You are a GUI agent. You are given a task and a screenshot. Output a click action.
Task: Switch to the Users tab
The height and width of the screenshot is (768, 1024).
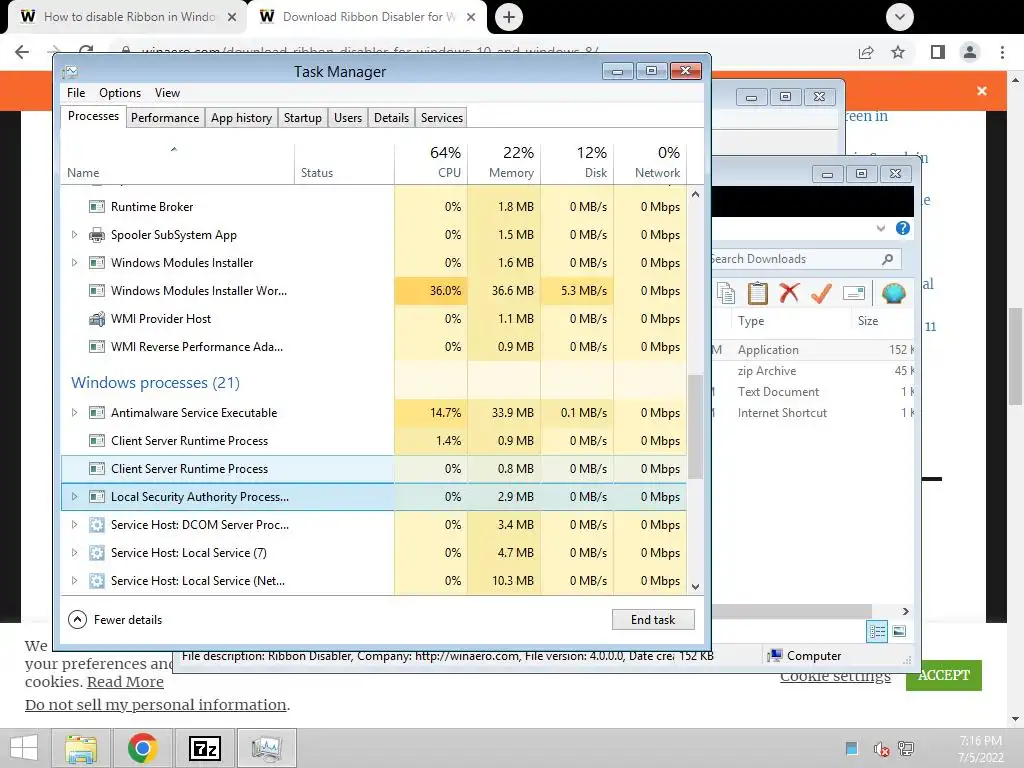tap(347, 118)
